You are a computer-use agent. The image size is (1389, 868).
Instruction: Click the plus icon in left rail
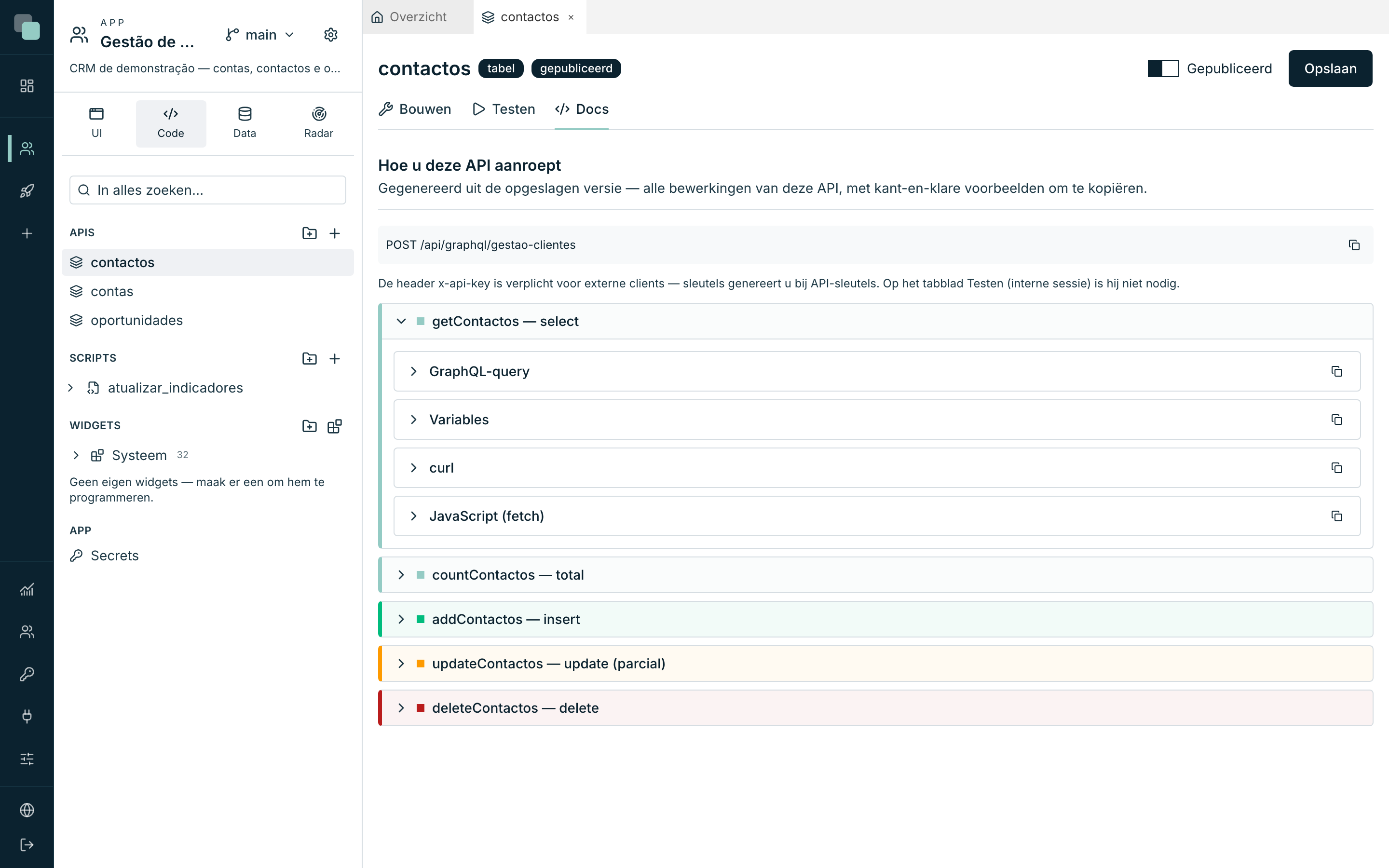[27, 233]
